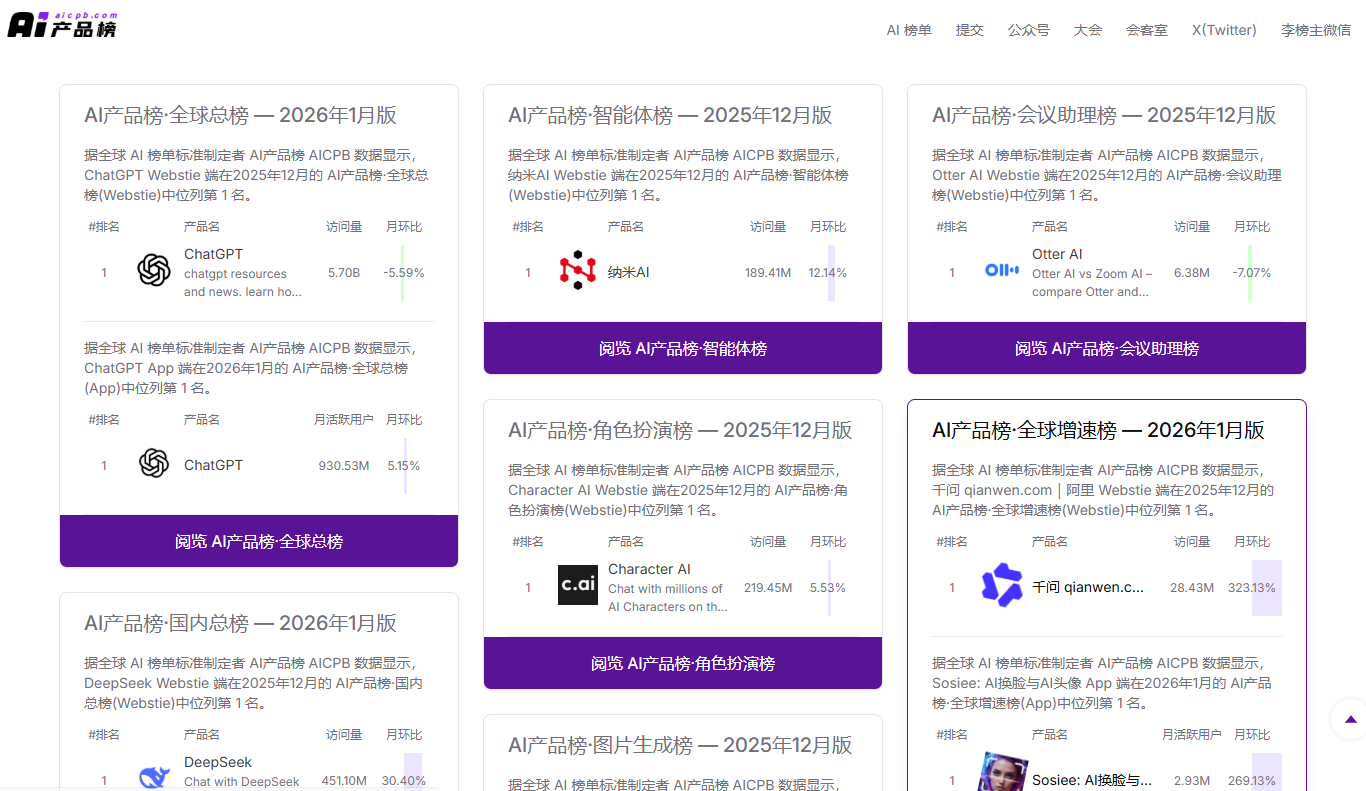This screenshot has width=1366, height=791.
Task: Click the 阅览 AI产品榜·全球总榜 button
Action: [x=259, y=541]
